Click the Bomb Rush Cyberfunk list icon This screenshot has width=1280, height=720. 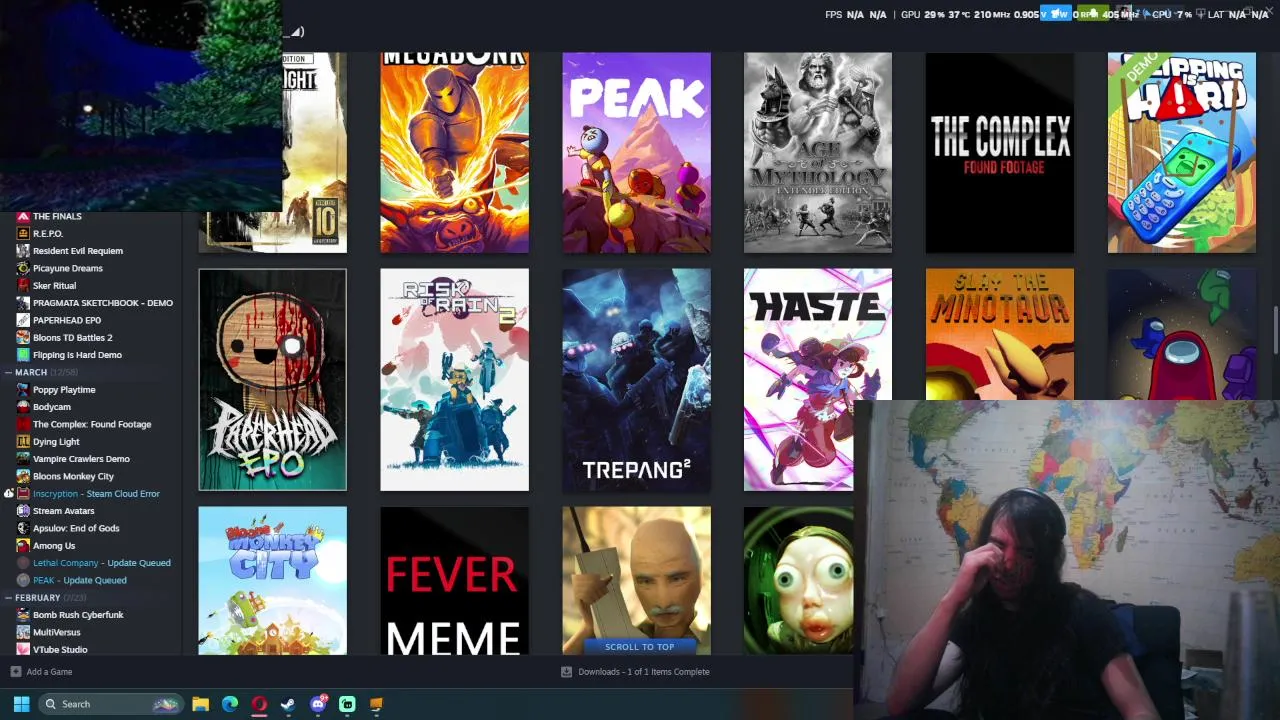click(23, 615)
